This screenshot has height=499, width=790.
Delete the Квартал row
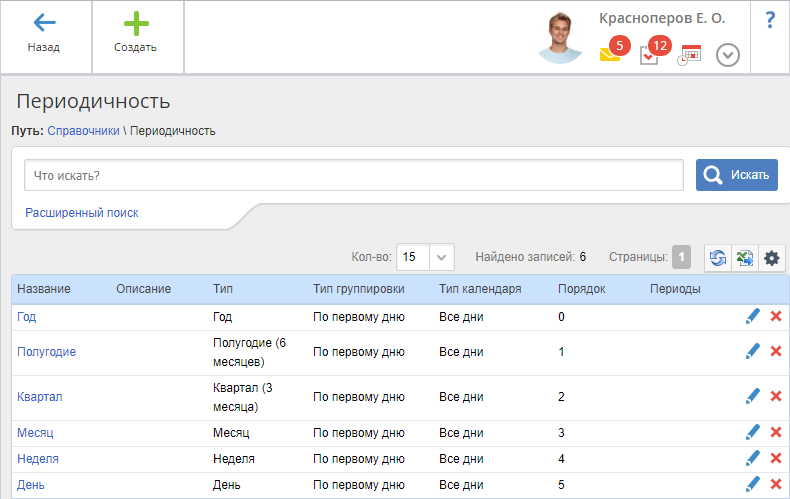[x=776, y=397]
